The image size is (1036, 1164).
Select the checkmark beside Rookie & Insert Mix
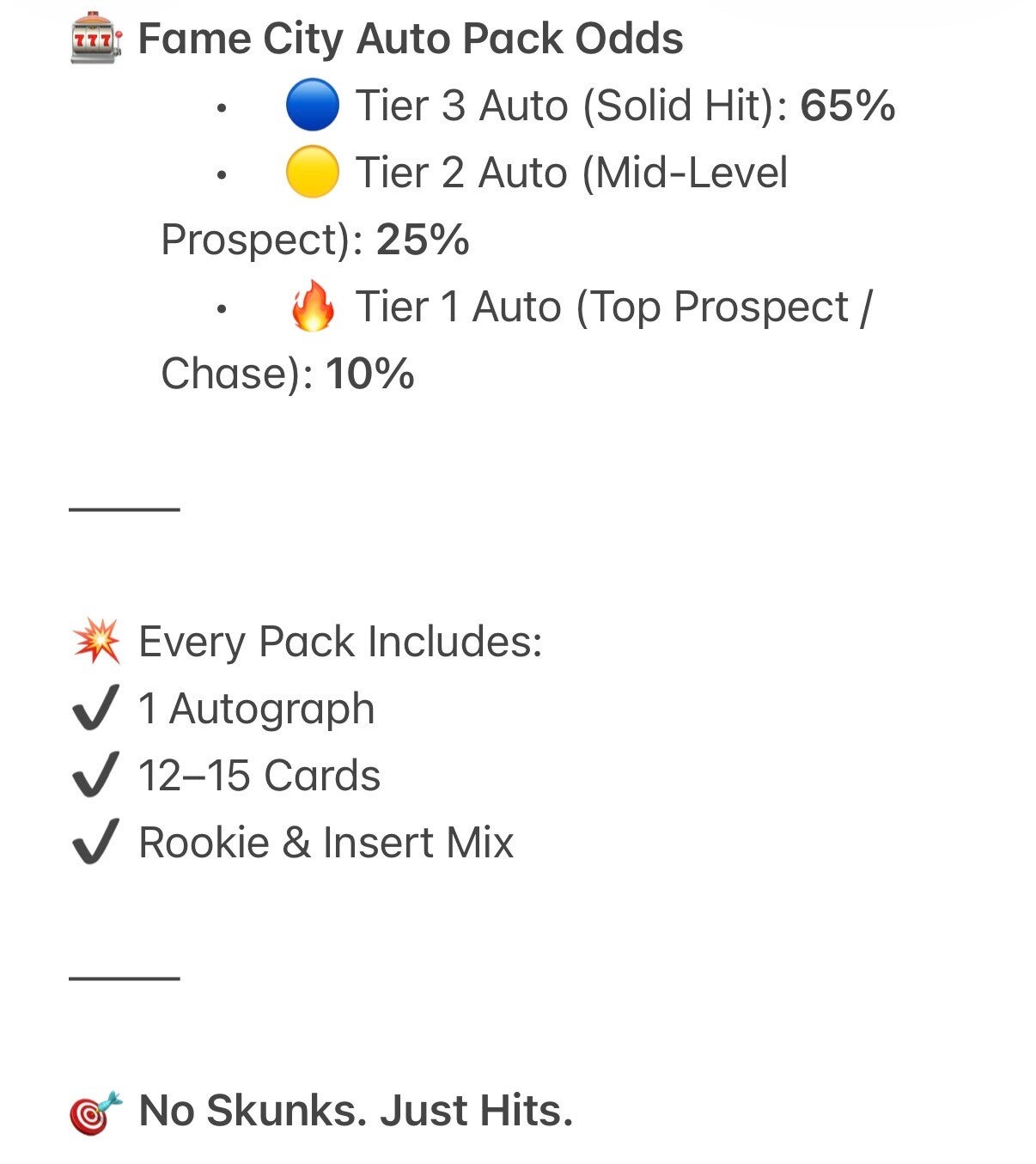[x=95, y=843]
